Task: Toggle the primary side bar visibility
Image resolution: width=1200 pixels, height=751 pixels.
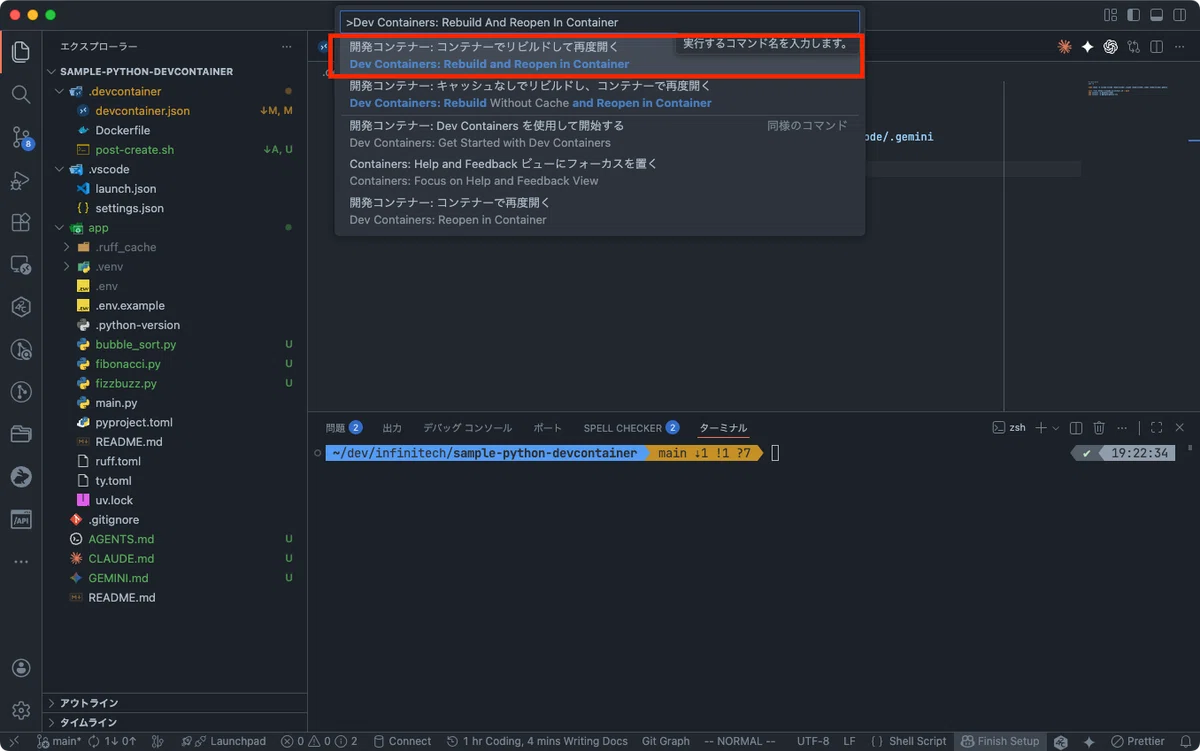Action: (1133, 15)
